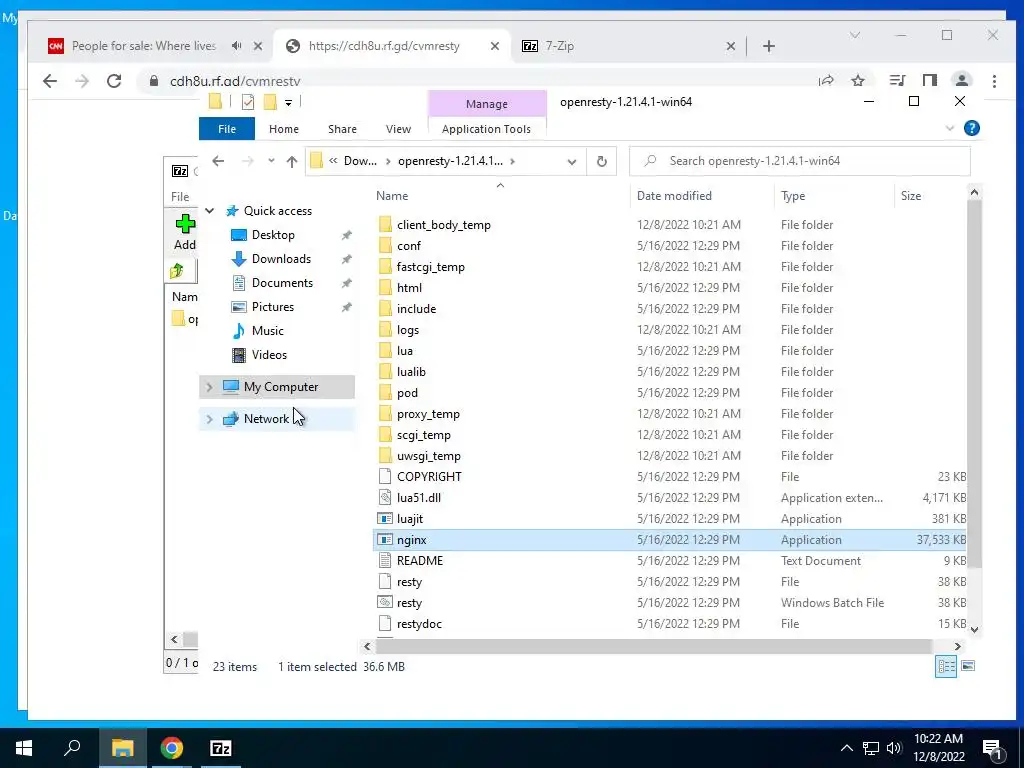This screenshot has height=768, width=1024.
Task: Toggle Chrome side panel
Action: click(929, 81)
